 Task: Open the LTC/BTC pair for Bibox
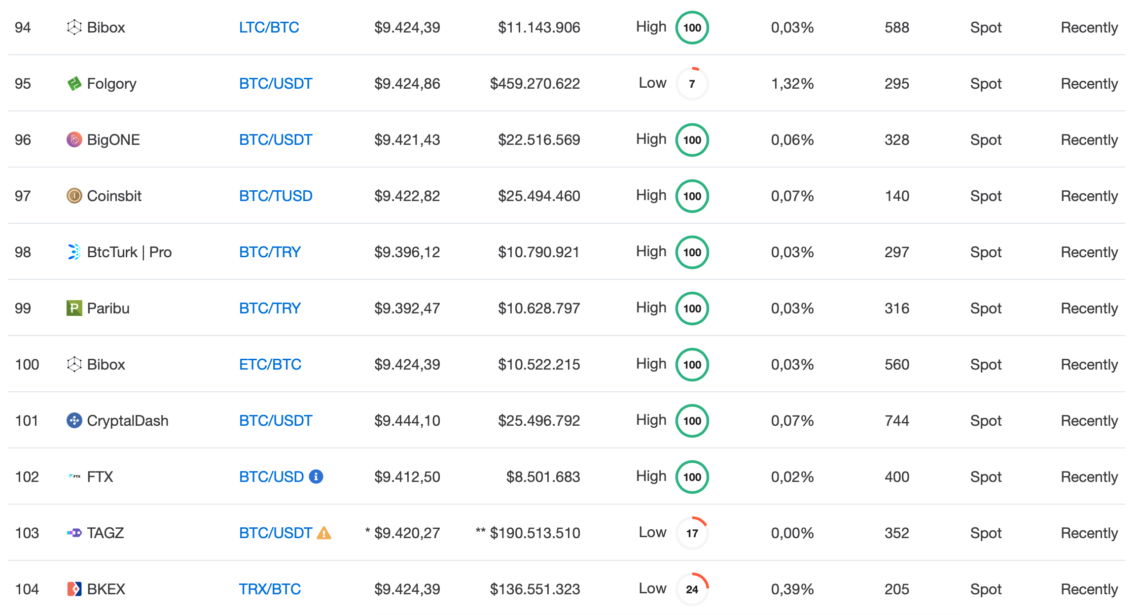point(268,27)
